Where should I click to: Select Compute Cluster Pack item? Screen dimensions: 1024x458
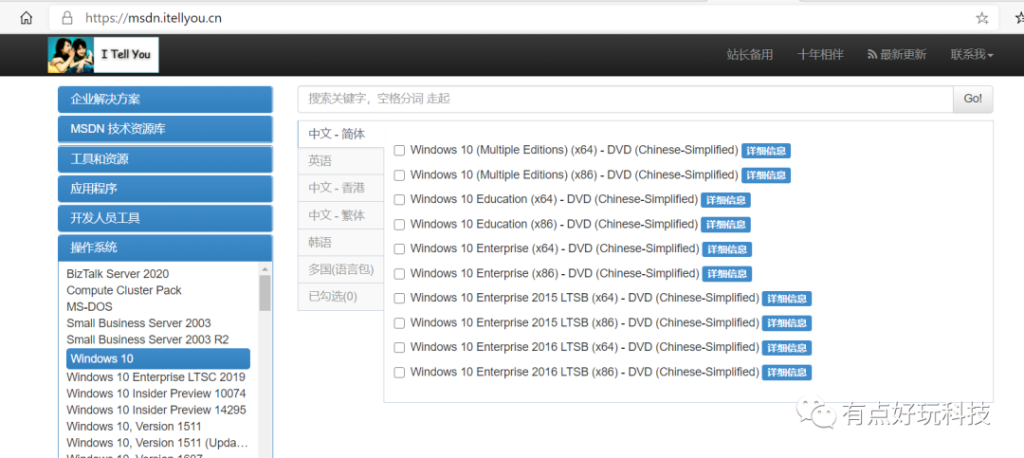[x=124, y=290]
